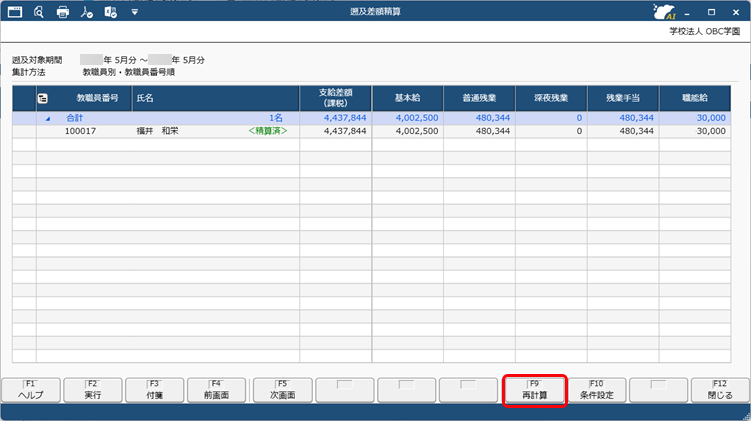This screenshot has height=421, width=752.
Task: Click the 氏名 column header
Action: (216, 98)
